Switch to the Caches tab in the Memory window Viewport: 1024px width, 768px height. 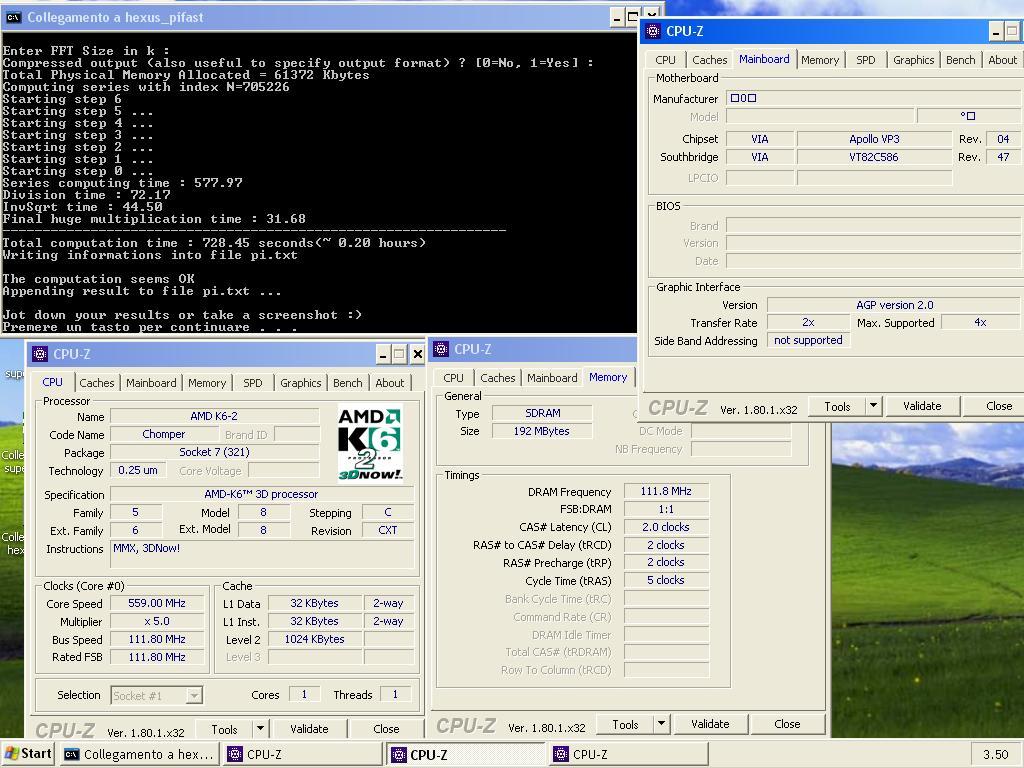coord(498,377)
